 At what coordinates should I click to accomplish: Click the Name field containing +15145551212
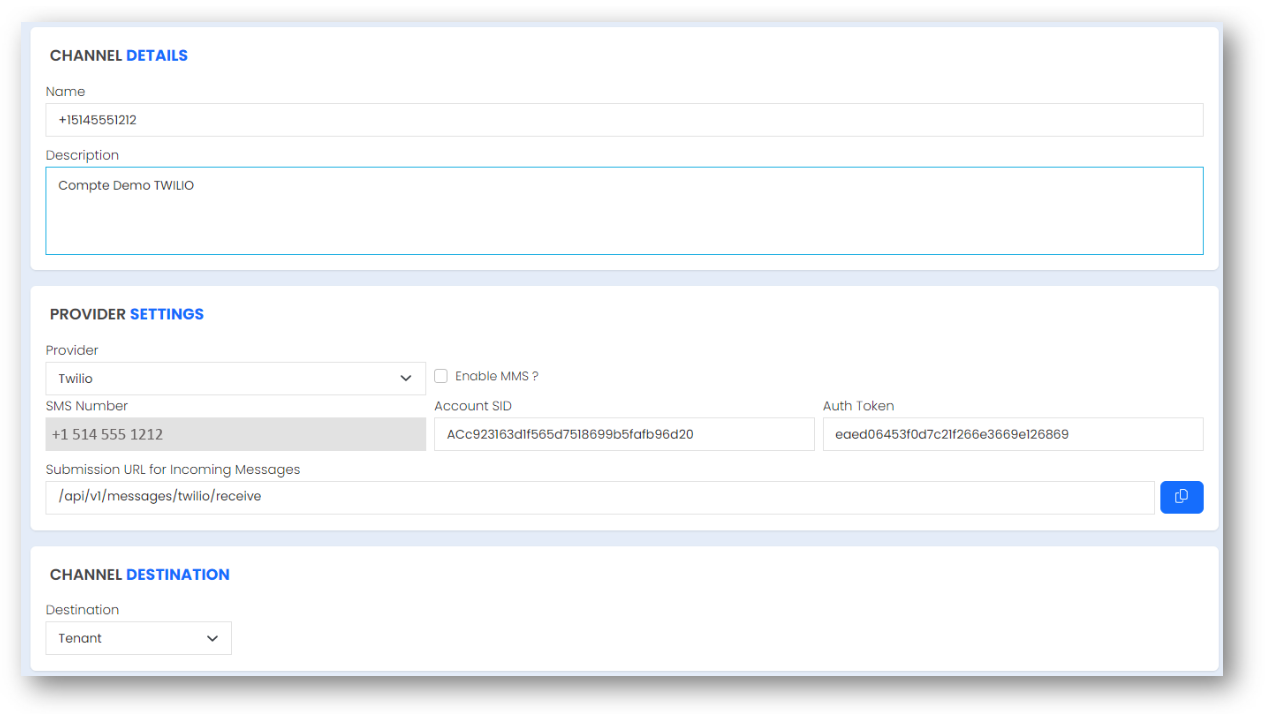(x=624, y=120)
